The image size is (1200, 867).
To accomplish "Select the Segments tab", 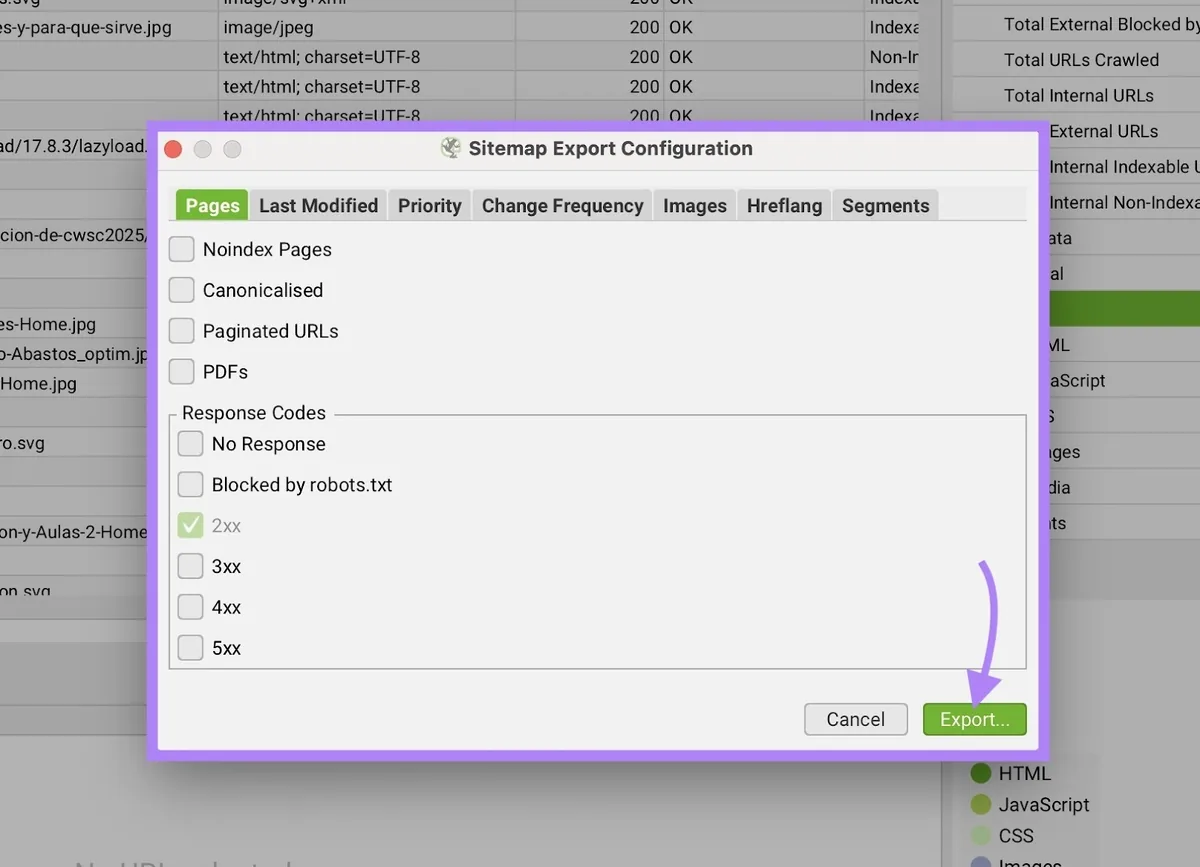I will (885, 205).
